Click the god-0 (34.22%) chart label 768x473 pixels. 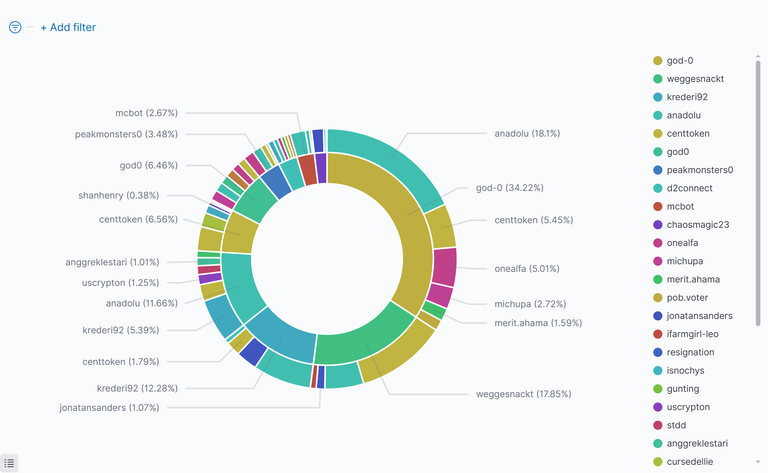(509, 188)
